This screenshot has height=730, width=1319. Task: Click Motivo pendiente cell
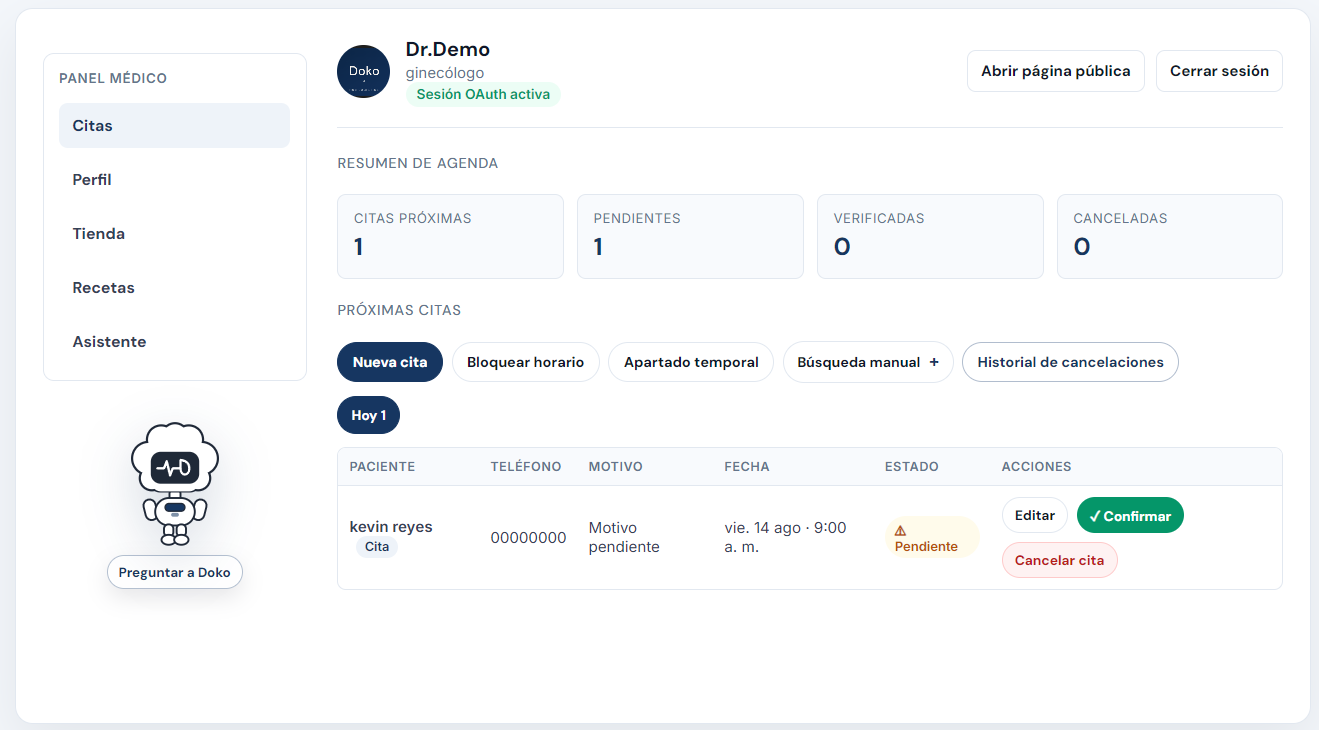(x=624, y=537)
